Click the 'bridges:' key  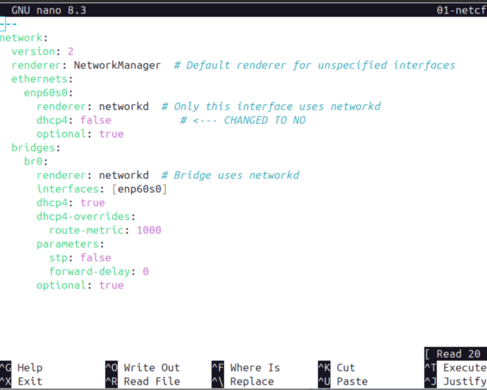pyautogui.click(x=36, y=148)
